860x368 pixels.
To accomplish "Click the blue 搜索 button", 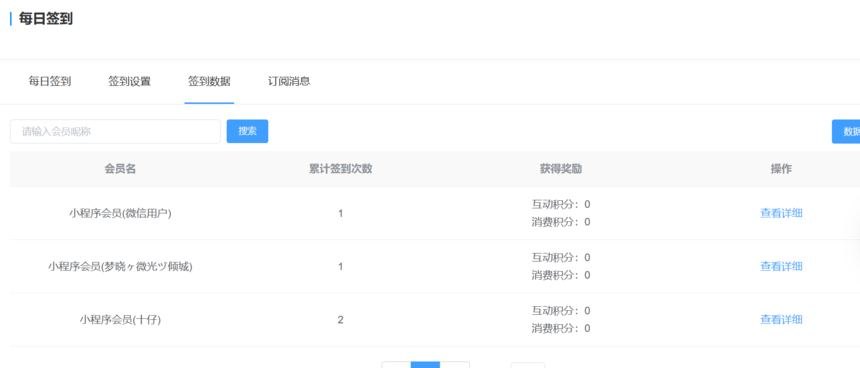I will [247, 131].
